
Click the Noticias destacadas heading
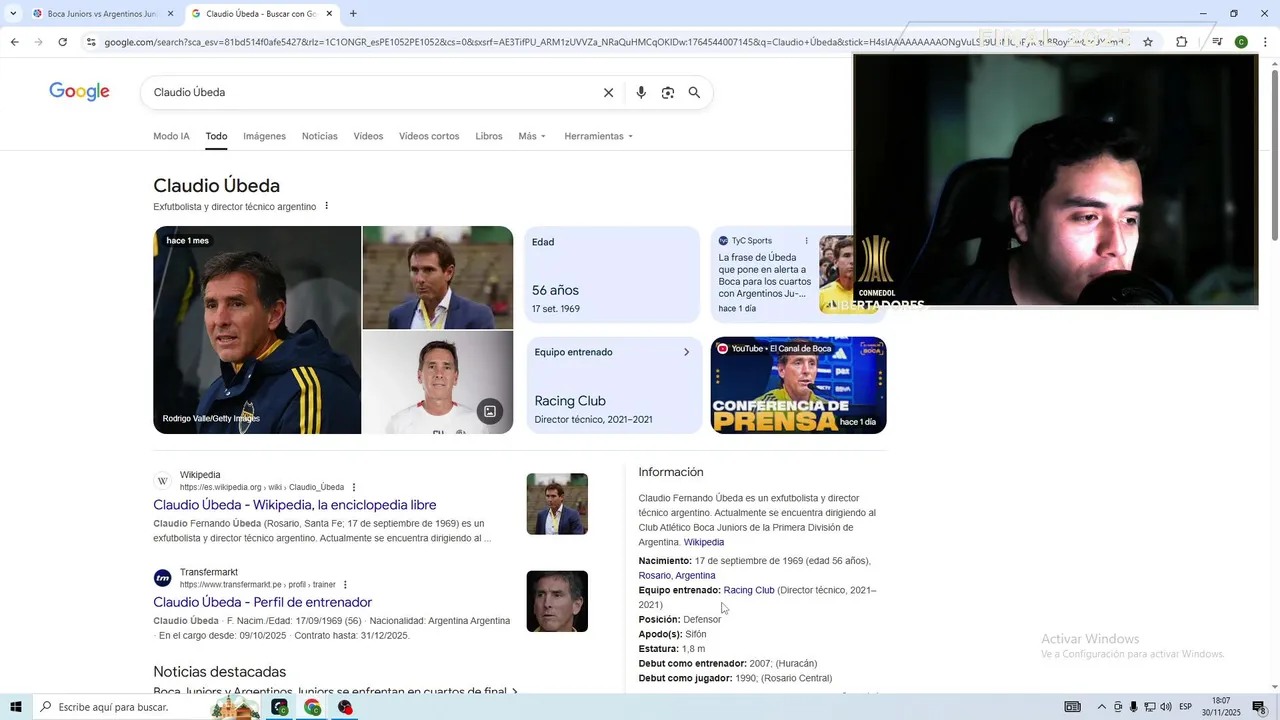point(219,672)
